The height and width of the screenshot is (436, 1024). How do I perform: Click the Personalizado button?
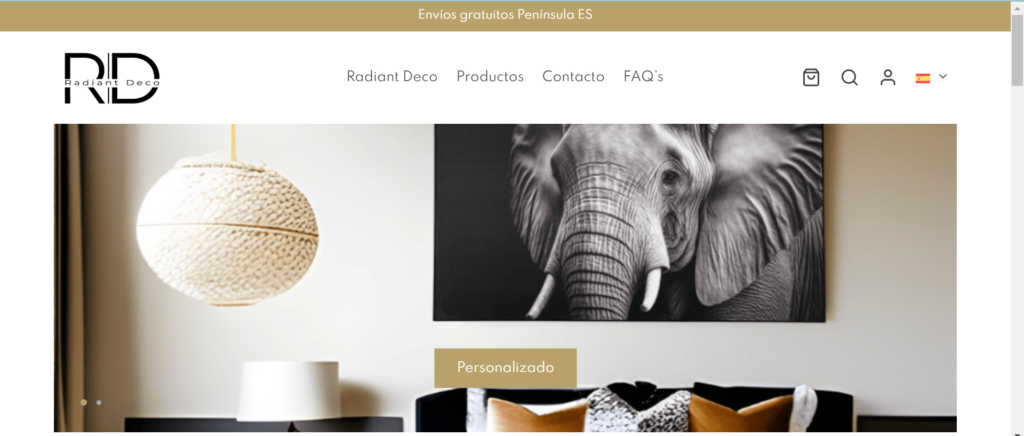tap(505, 367)
